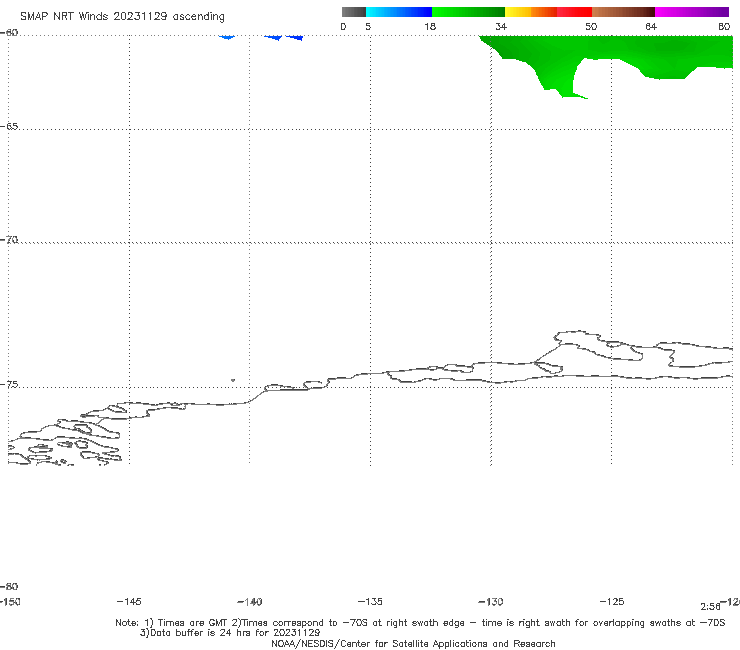The width and height of the screenshot is (740, 650).
Task: Click the gray segment of the wind color bar
Action: (353, 12)
